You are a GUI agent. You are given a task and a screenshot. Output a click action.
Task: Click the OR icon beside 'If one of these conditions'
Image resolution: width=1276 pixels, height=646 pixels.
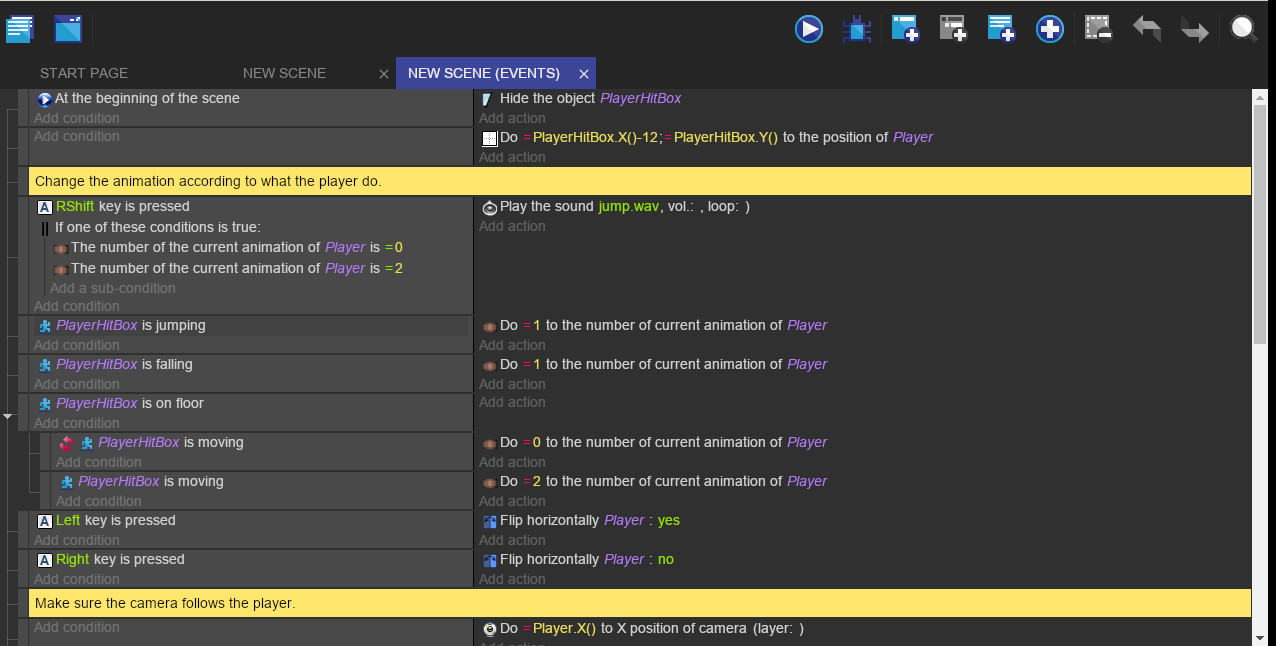click(x=44, y=228)
